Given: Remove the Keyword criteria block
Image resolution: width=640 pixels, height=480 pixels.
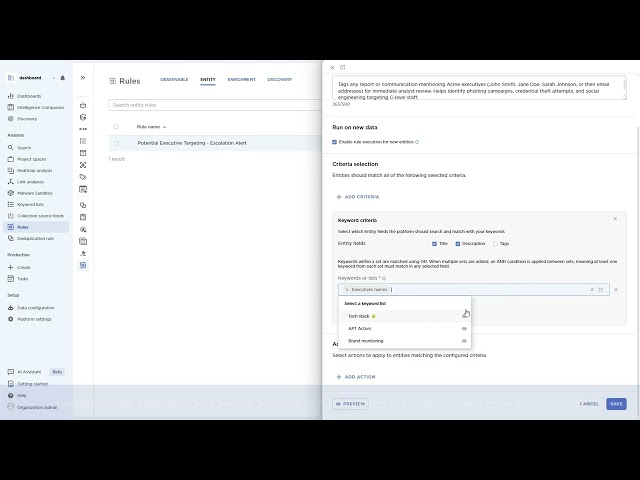Looking at the screenshot, I should (x=615, y=219).
